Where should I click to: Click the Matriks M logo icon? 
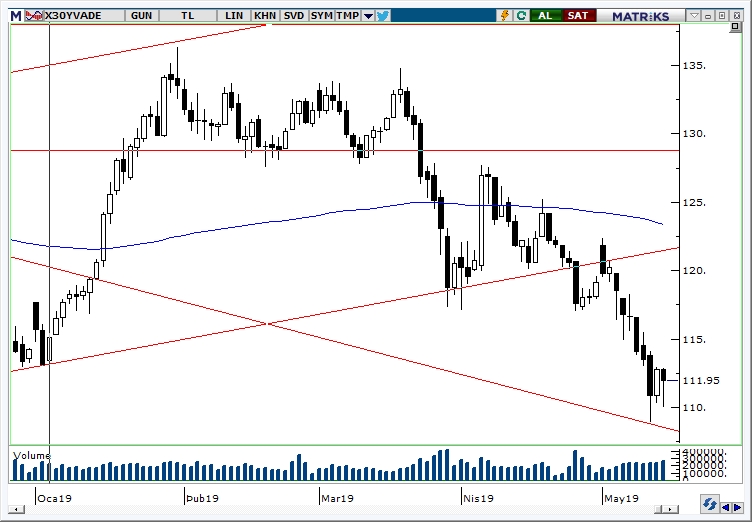pyautogui.click(x=16, y=16)
